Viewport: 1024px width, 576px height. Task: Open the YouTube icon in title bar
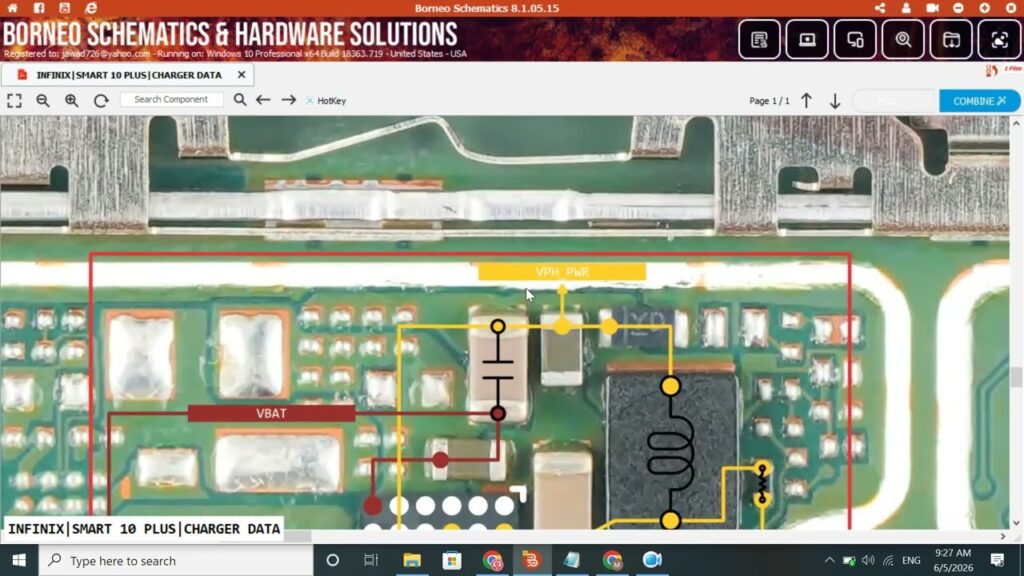[x=64, y=8]
